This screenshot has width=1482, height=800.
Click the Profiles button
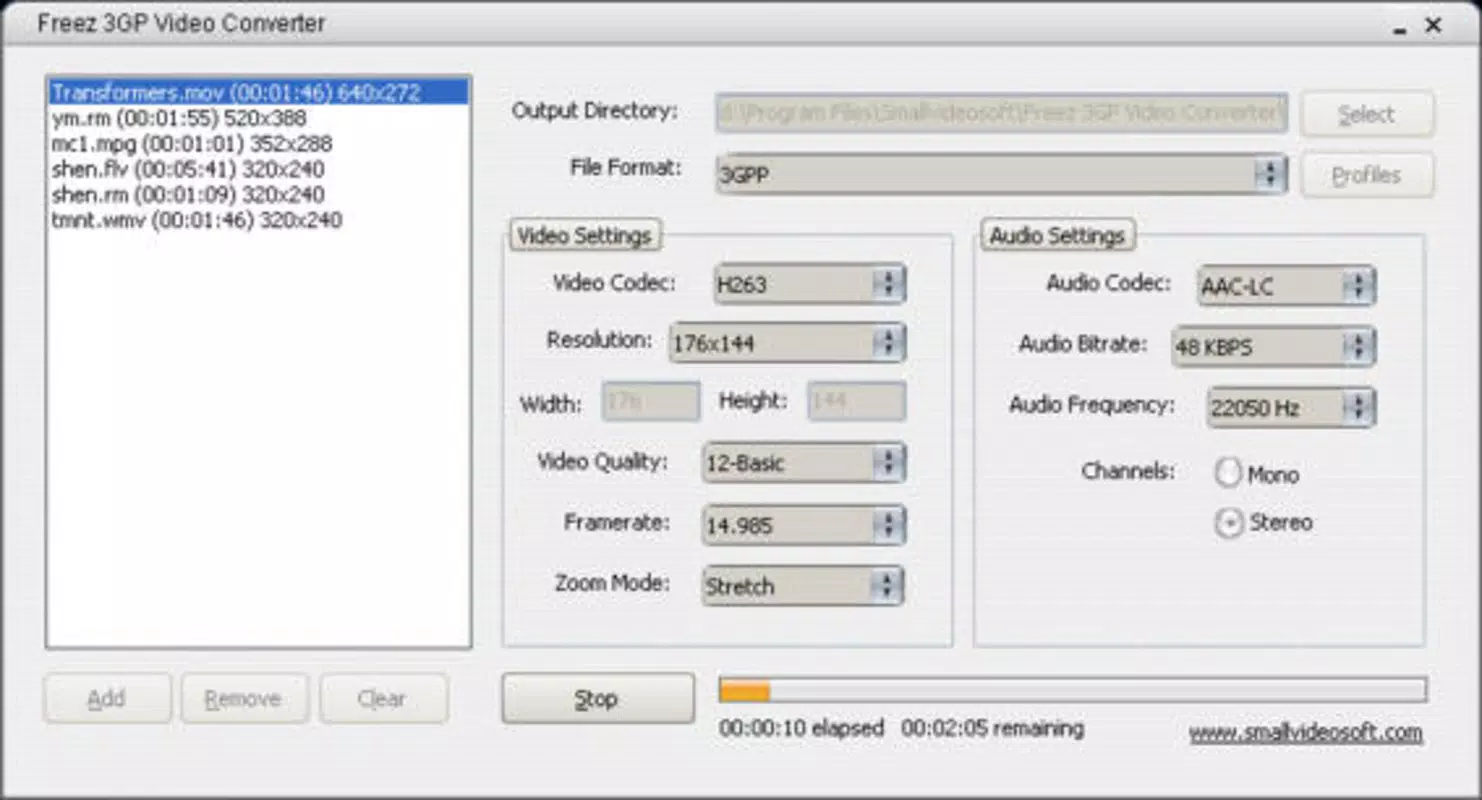point(1367,175)
